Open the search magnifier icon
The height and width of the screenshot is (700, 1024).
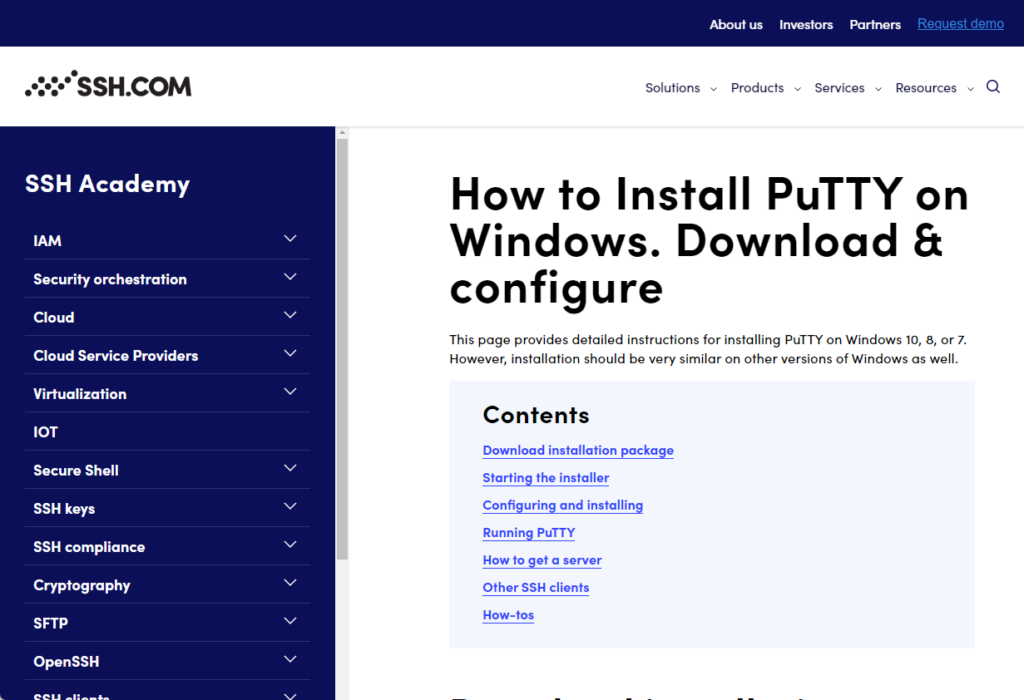pos(993,87)
